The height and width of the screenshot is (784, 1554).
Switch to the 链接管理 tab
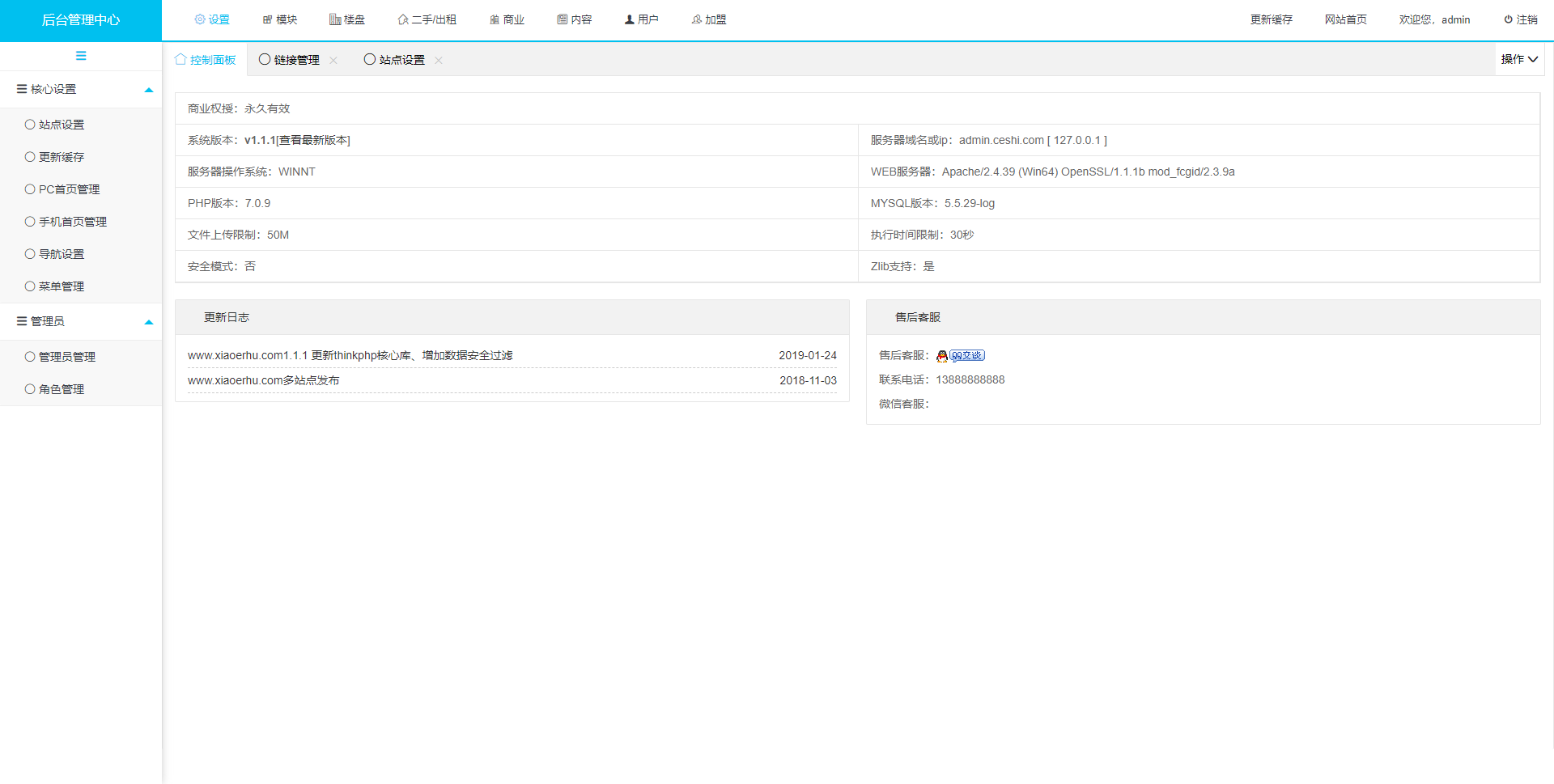pos(296,60)
